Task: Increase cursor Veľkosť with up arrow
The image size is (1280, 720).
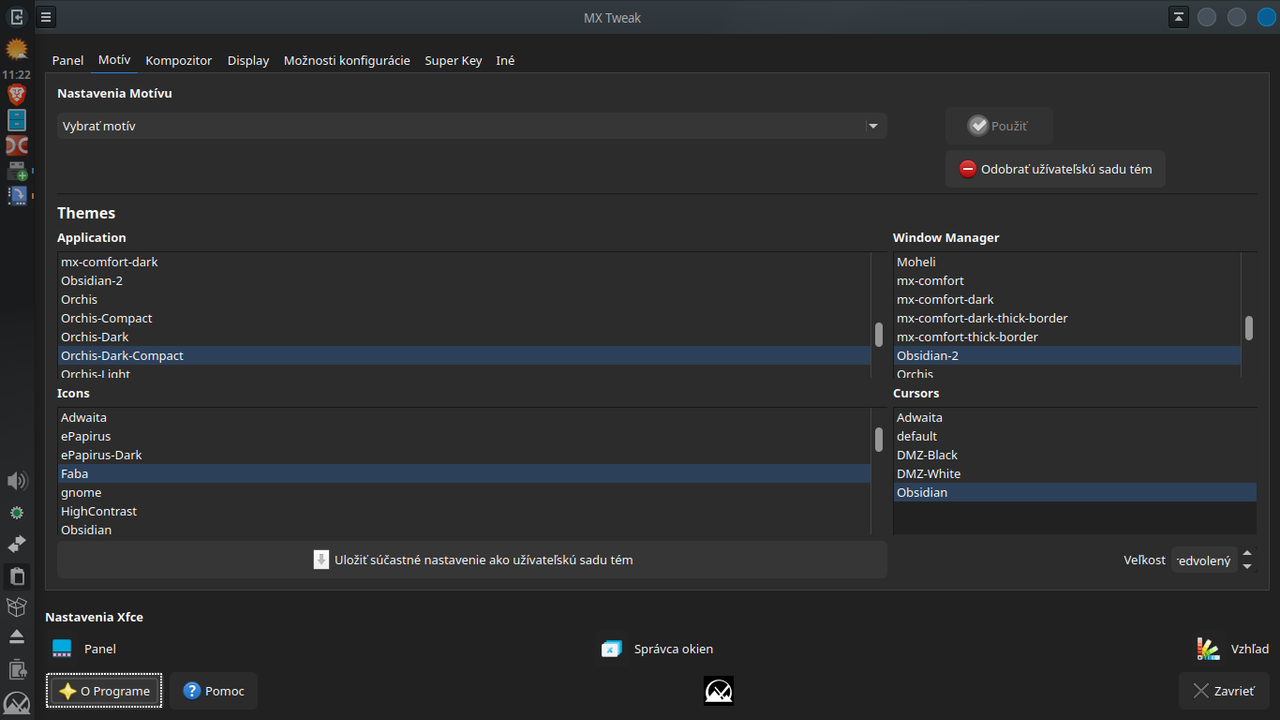Action: pos(1247,553)
